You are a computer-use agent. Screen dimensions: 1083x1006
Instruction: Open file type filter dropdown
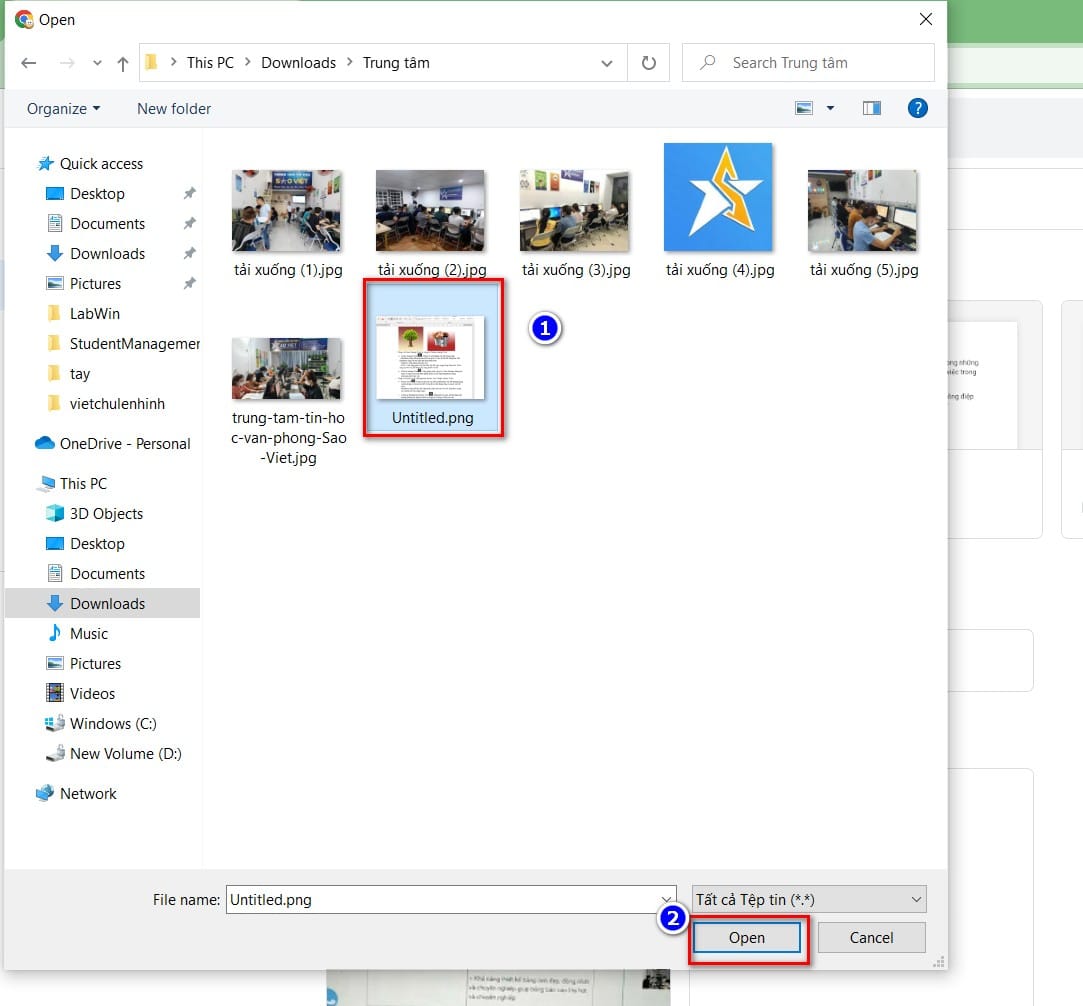pyautogui.click(x=809, y=900)
